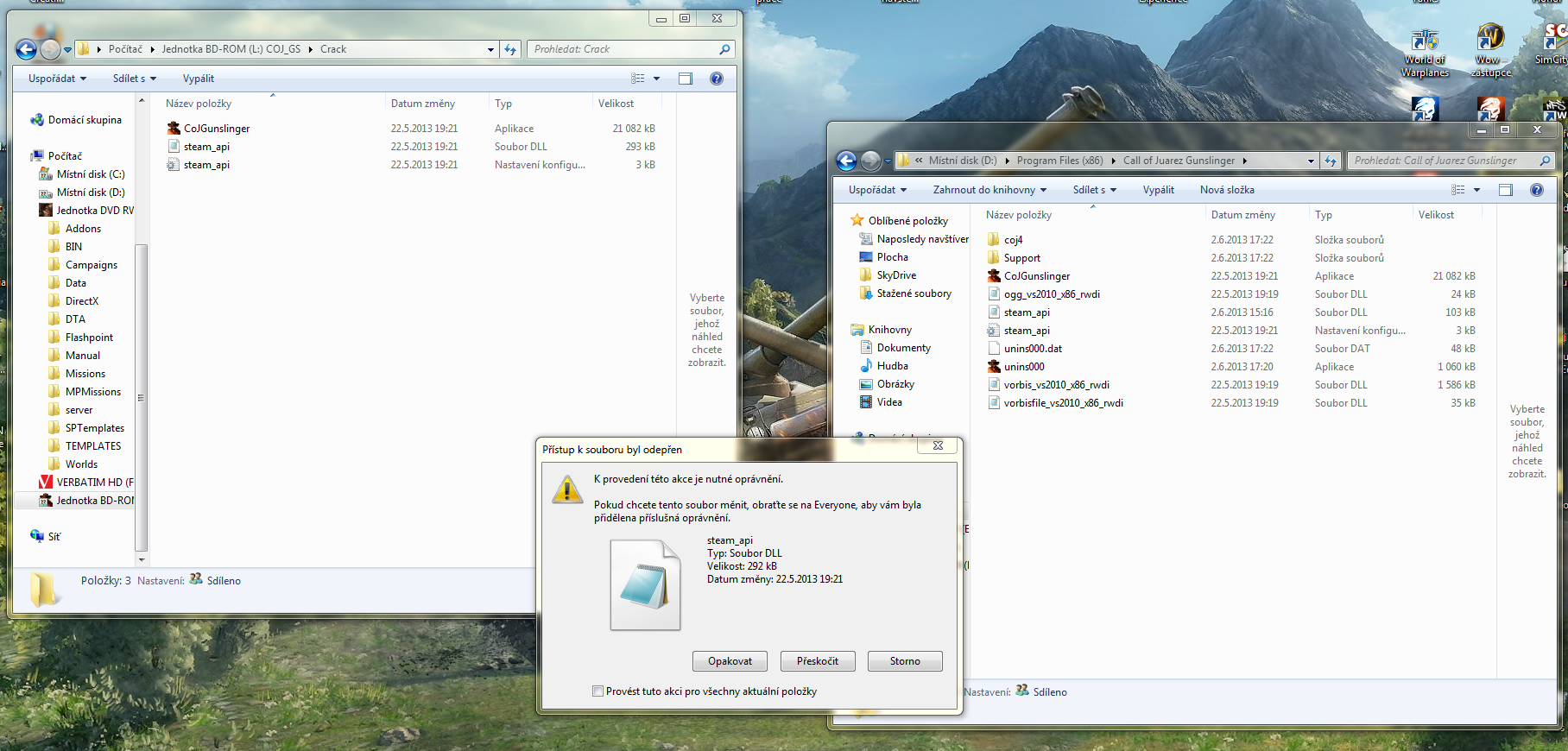Select Místní disk (C:) in navigation tree
Screen dimensions: 1568x751
82,174
